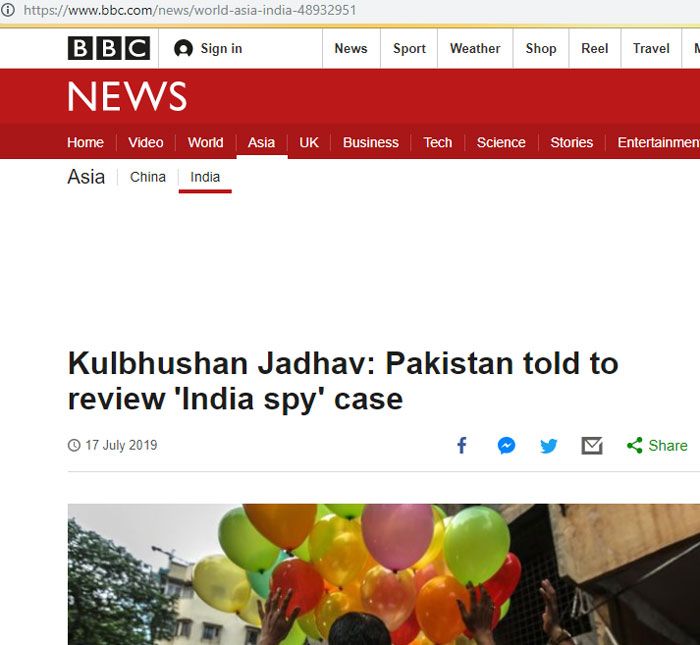700x645 pixels.
Task: Share the article on Twitter
Action: click(549, 445)
